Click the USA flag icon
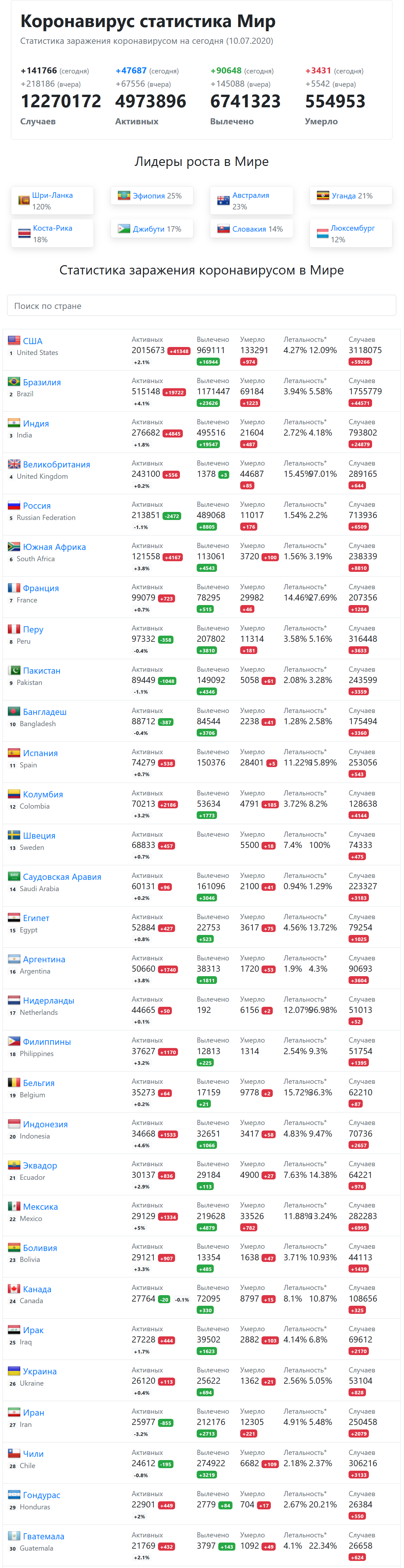Screen dimensions: 404x1568 pyautogui.click(x=14, y=340)
